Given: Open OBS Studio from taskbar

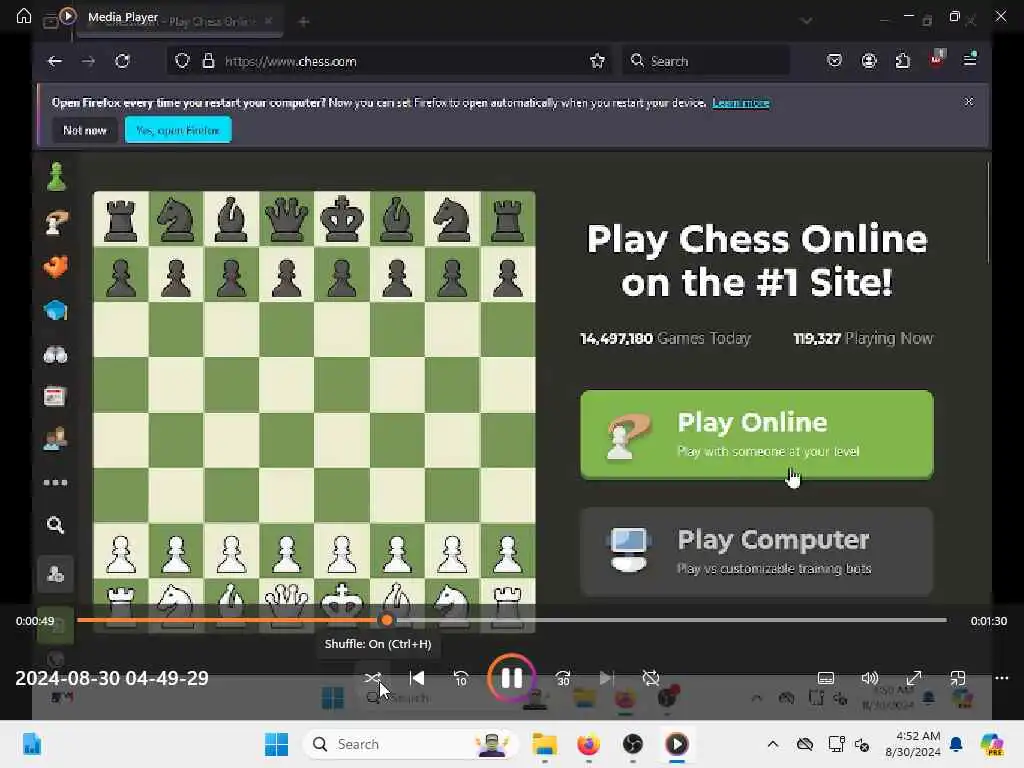Looking at the screenshot, I should click(633, 744).
